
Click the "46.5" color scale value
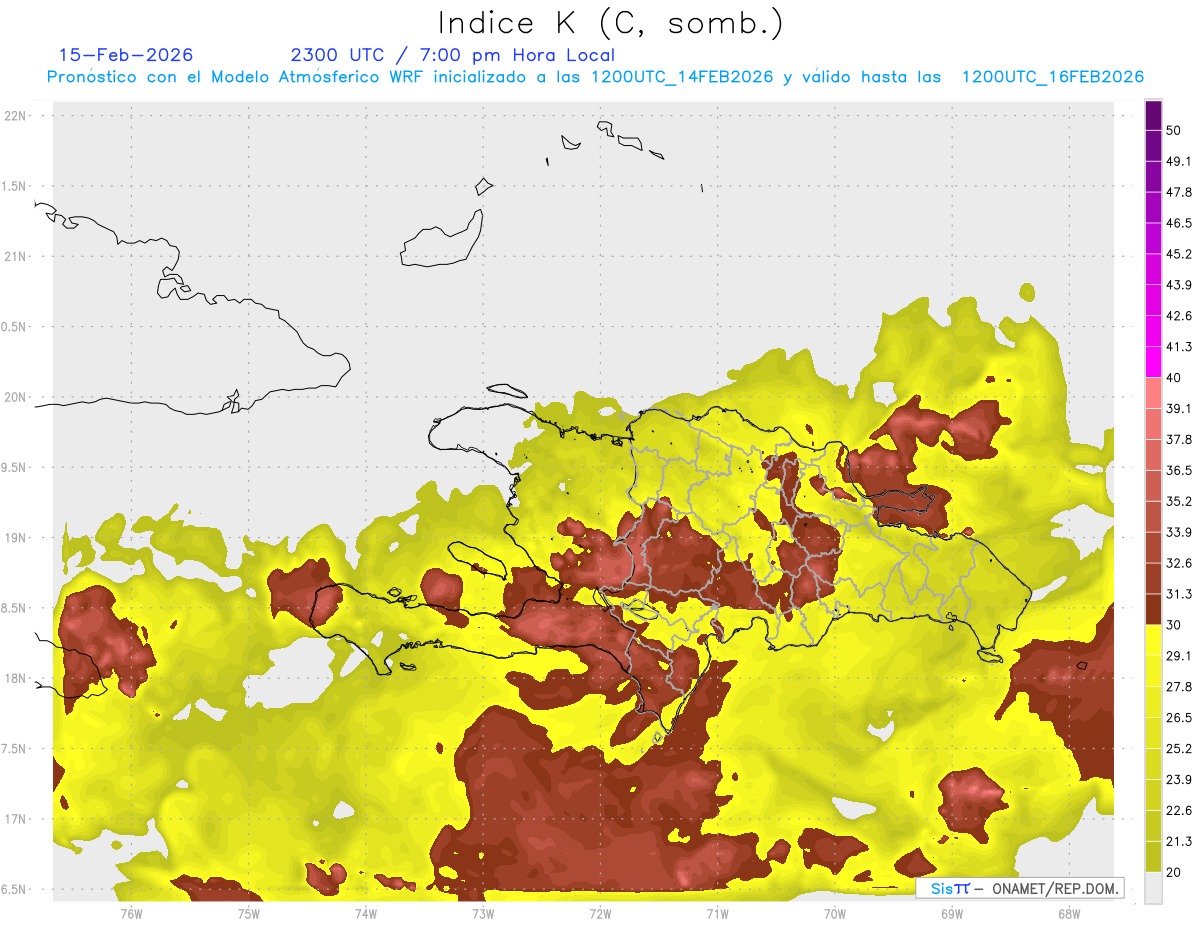(x=1179, y=223)
